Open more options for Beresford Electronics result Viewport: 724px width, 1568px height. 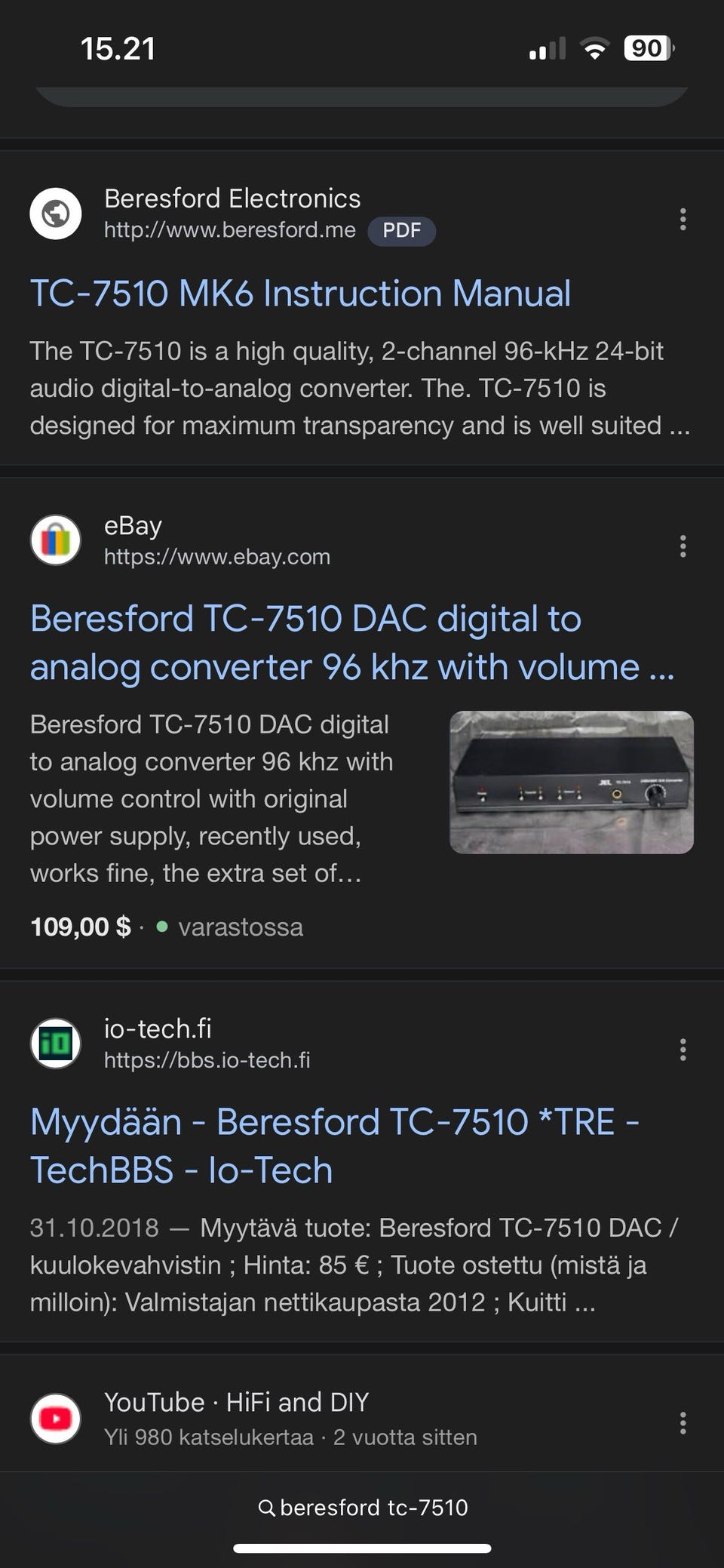[x=683, y=219]
